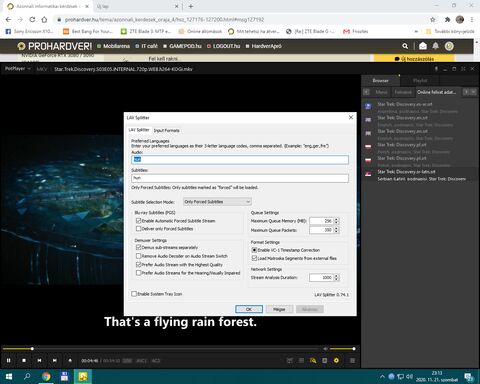Open the Prohardver messages envelope icon
This screenshot has height=384, width=480.
click(423, 46)
